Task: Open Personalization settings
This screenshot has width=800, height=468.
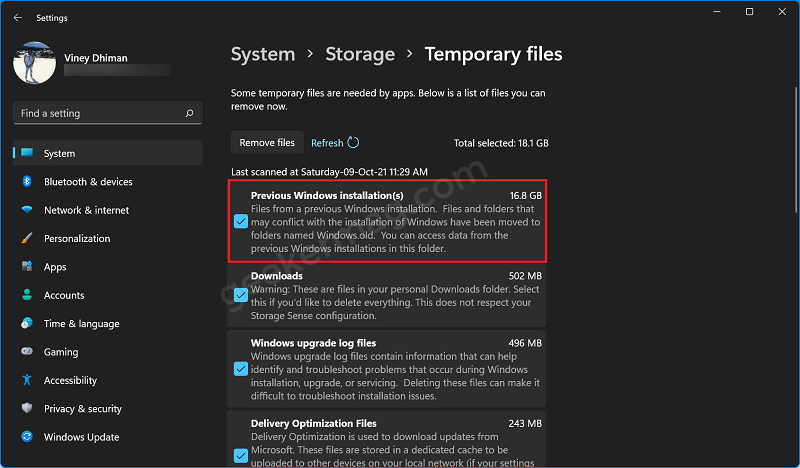Action: tap(108, 238)
